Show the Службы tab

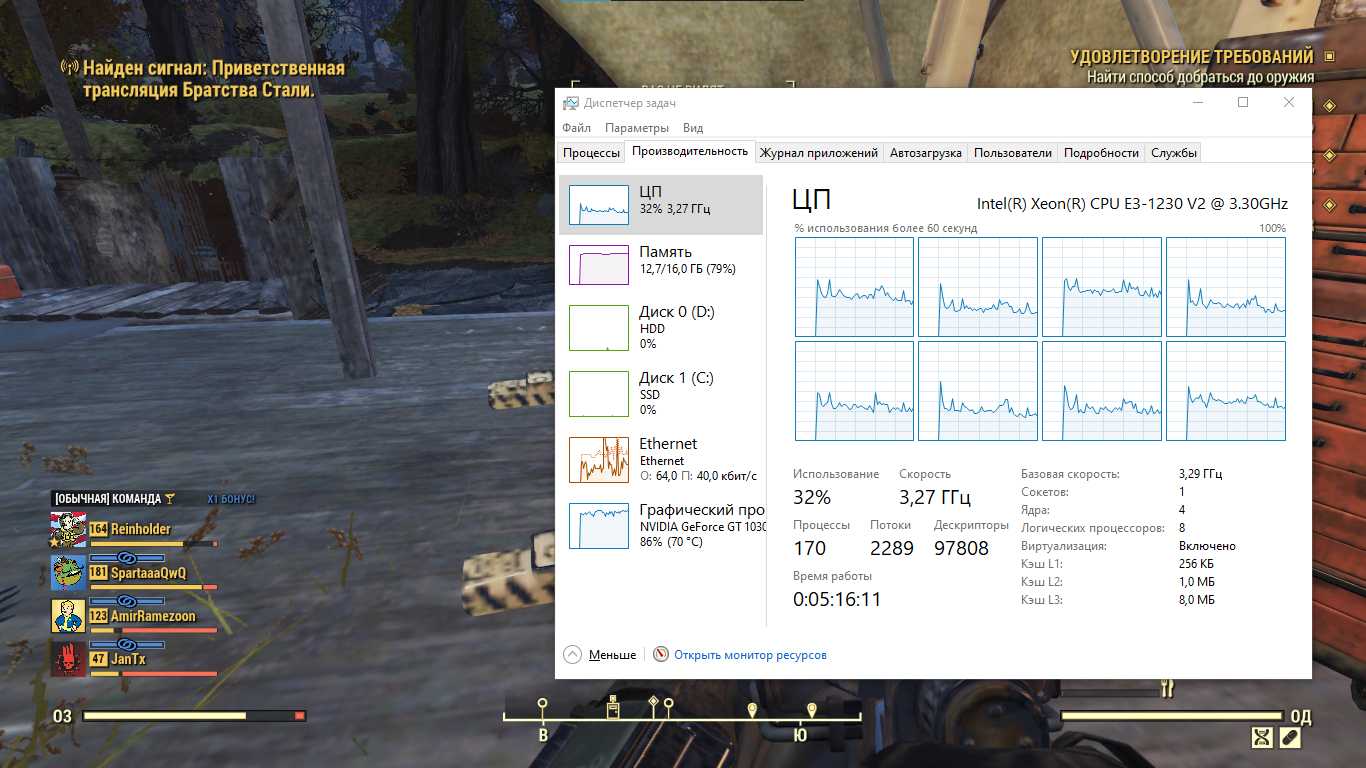[1173, 153]
